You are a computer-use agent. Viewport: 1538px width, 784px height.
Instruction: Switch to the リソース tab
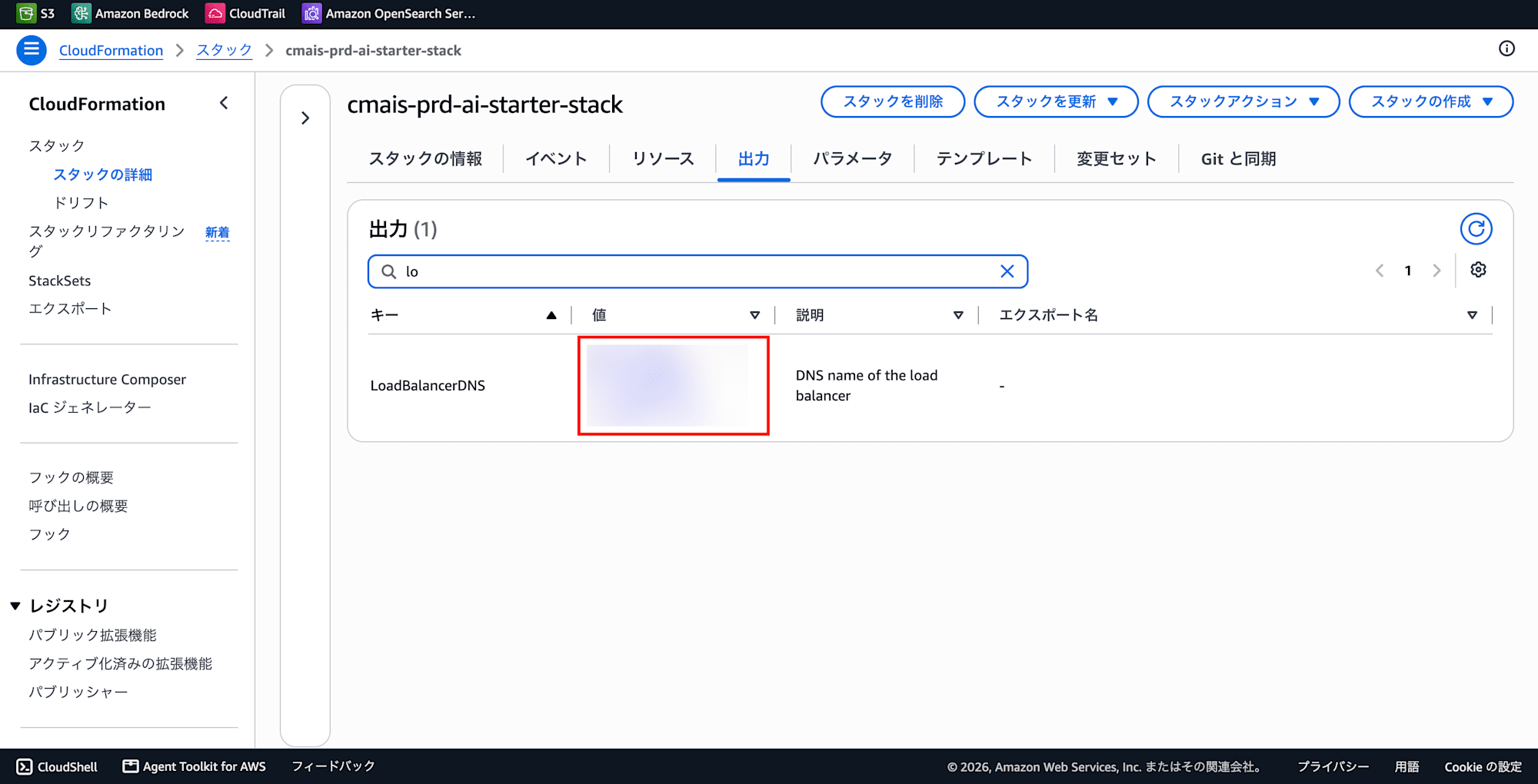(x=663, y=159)
